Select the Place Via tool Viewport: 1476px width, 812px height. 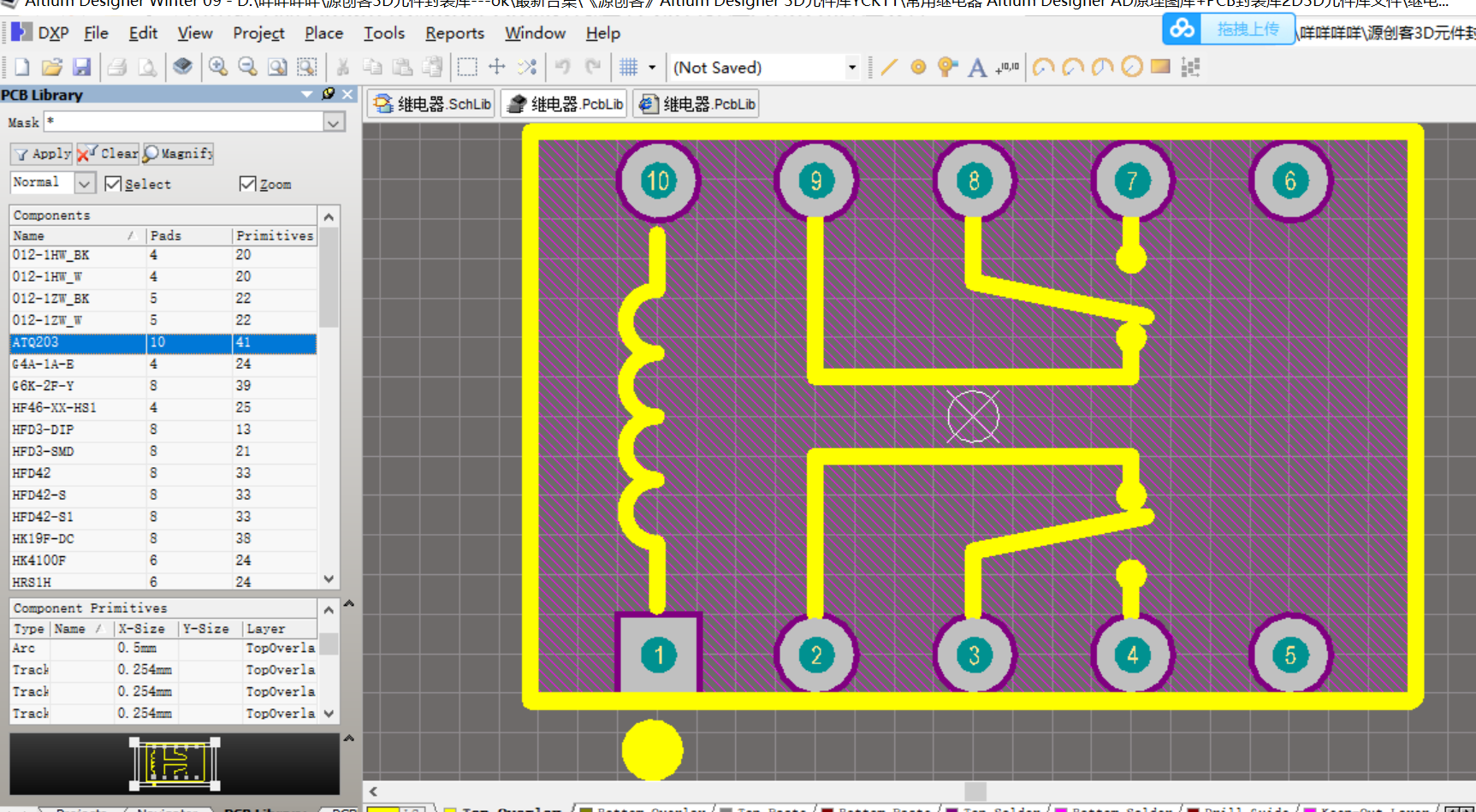(x=947, y=67)
